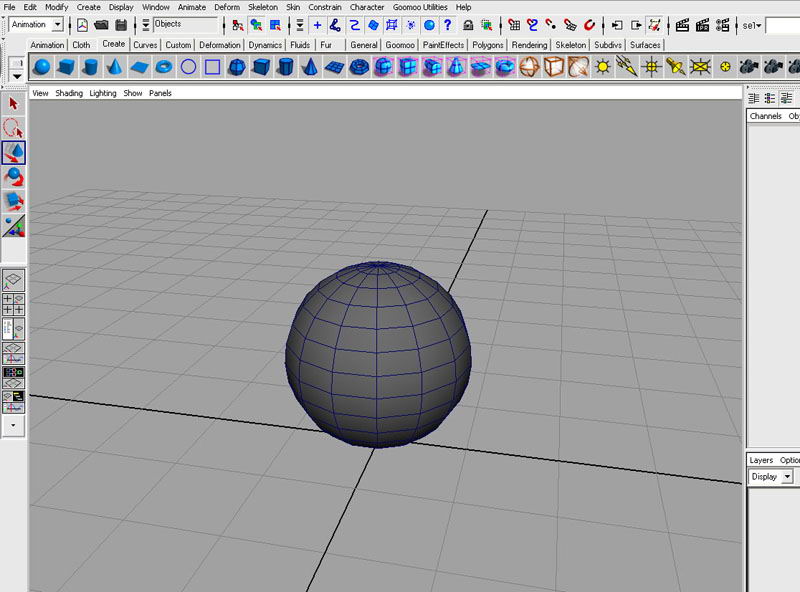This screenshot has height=592, width=800.
Task: Choose the Scale tool in the toolbox
Action: click(13, 202)
